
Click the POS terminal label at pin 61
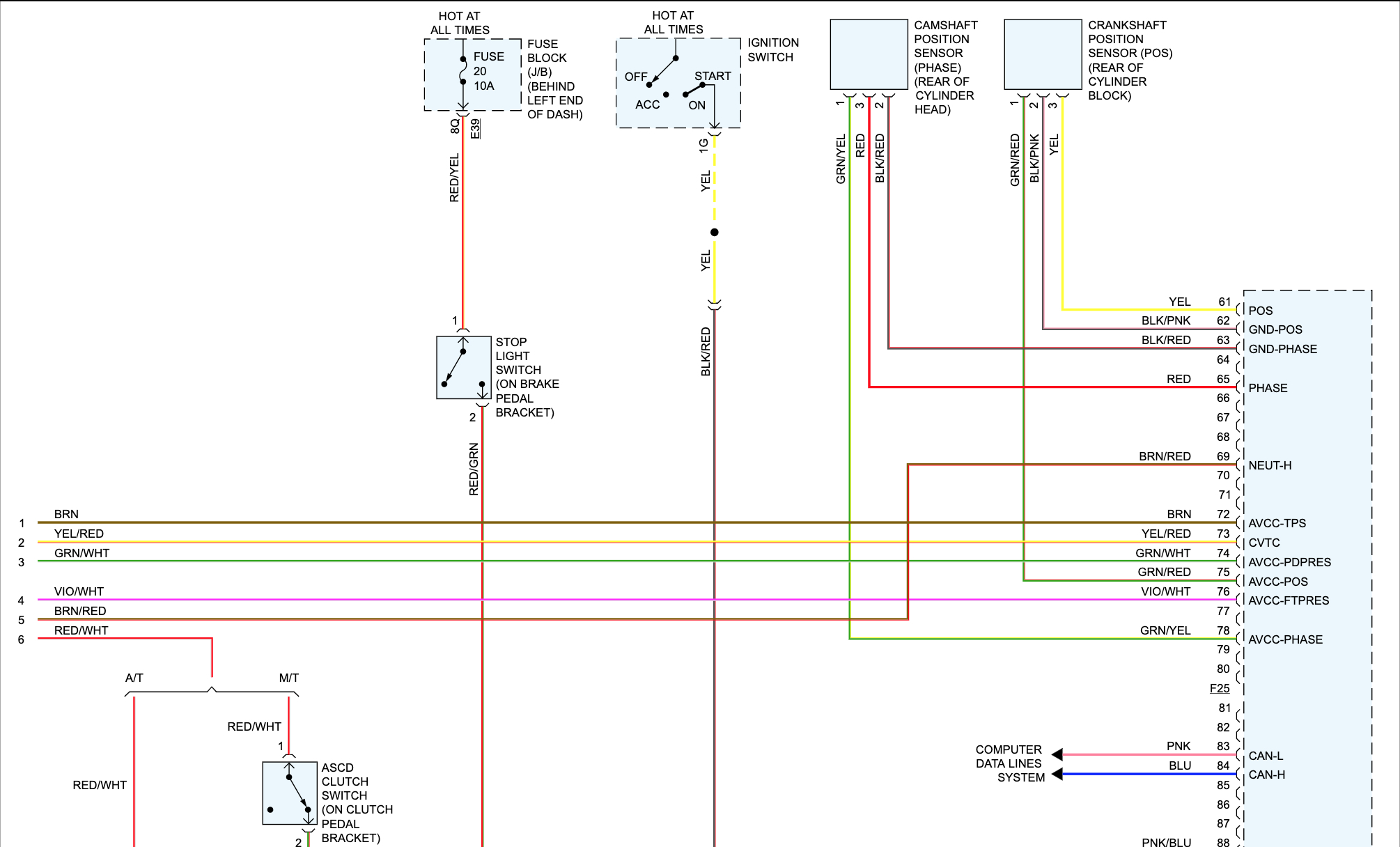pos(1260,311)
